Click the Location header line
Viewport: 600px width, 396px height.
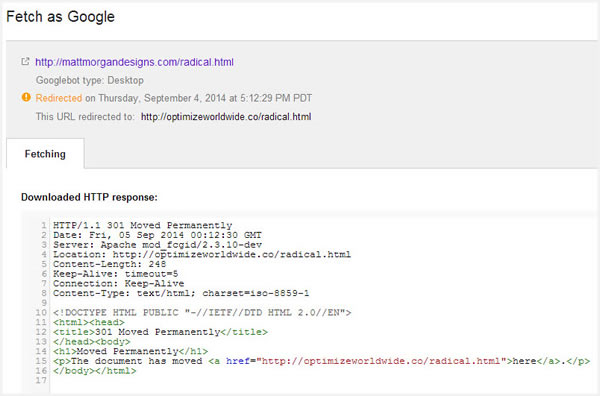pyautogui.click(x=202, y=254)
